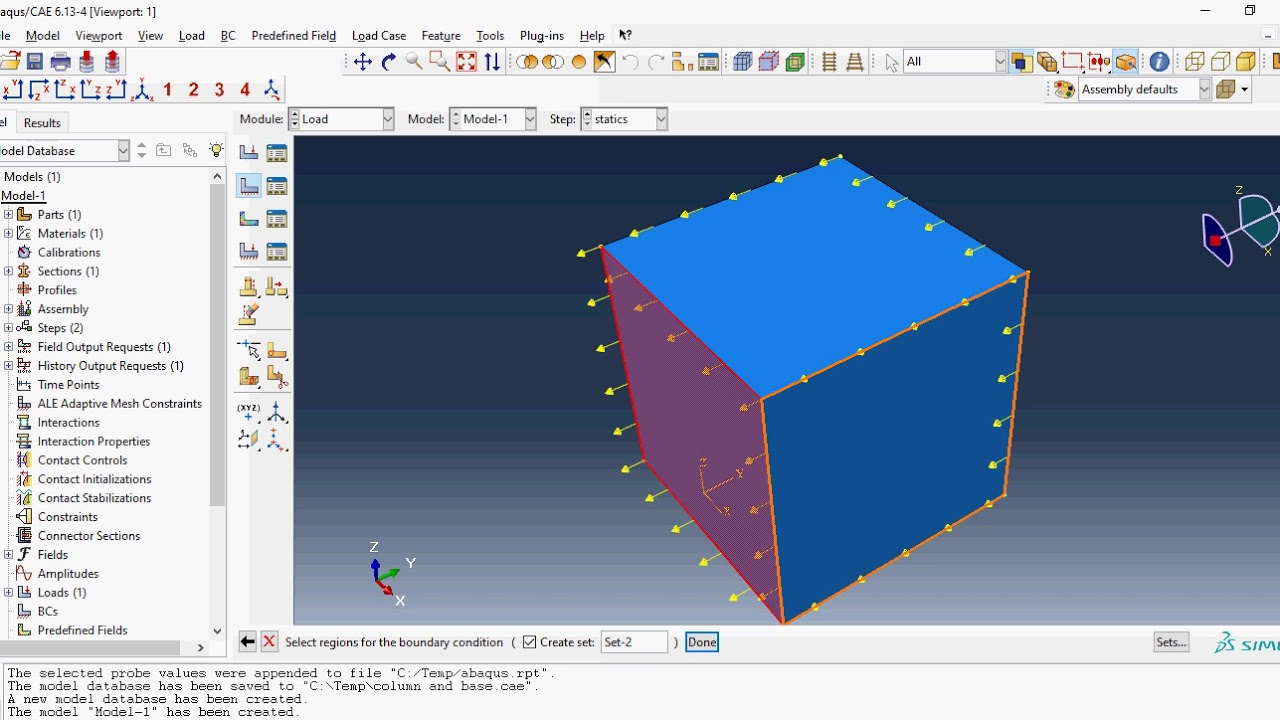The width and height of the screenshot is (1280, 720).
Task: Click the Create Load Case icon
Action: coord(249,251)
